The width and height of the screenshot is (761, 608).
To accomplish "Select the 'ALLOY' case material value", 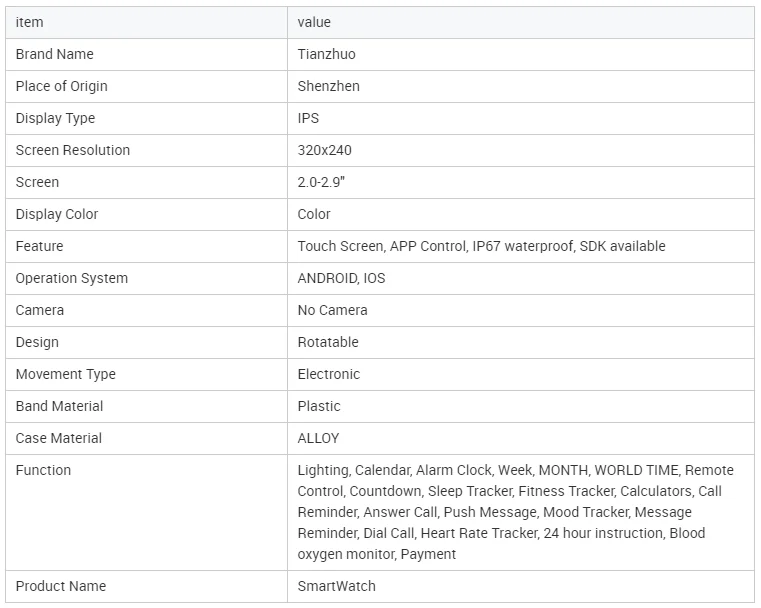I will coord(318,438).
